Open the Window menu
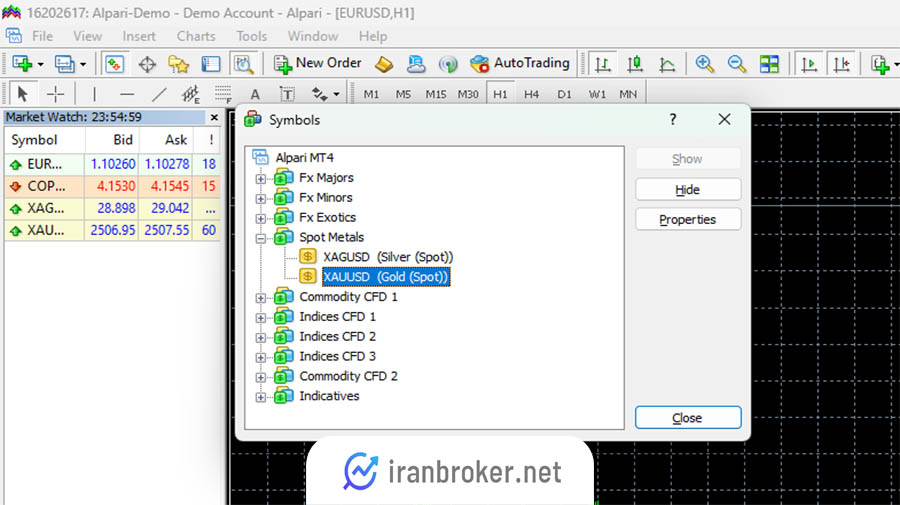This screenshot has height=505, width=900. coord(313,36)
